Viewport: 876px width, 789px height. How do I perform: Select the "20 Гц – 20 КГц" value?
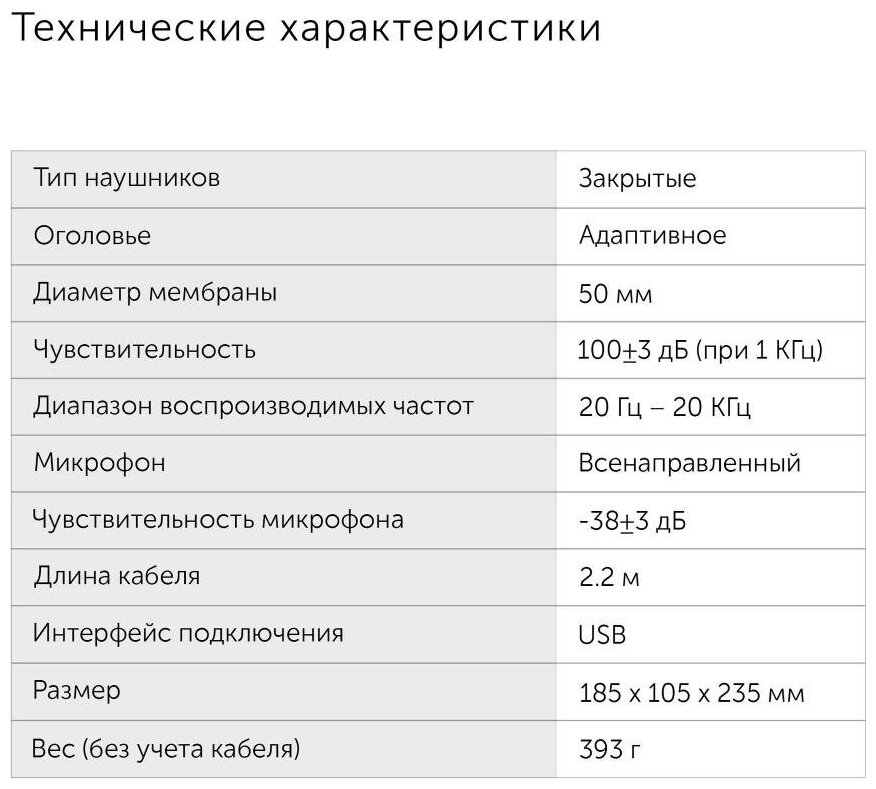[x=665, y=408]
